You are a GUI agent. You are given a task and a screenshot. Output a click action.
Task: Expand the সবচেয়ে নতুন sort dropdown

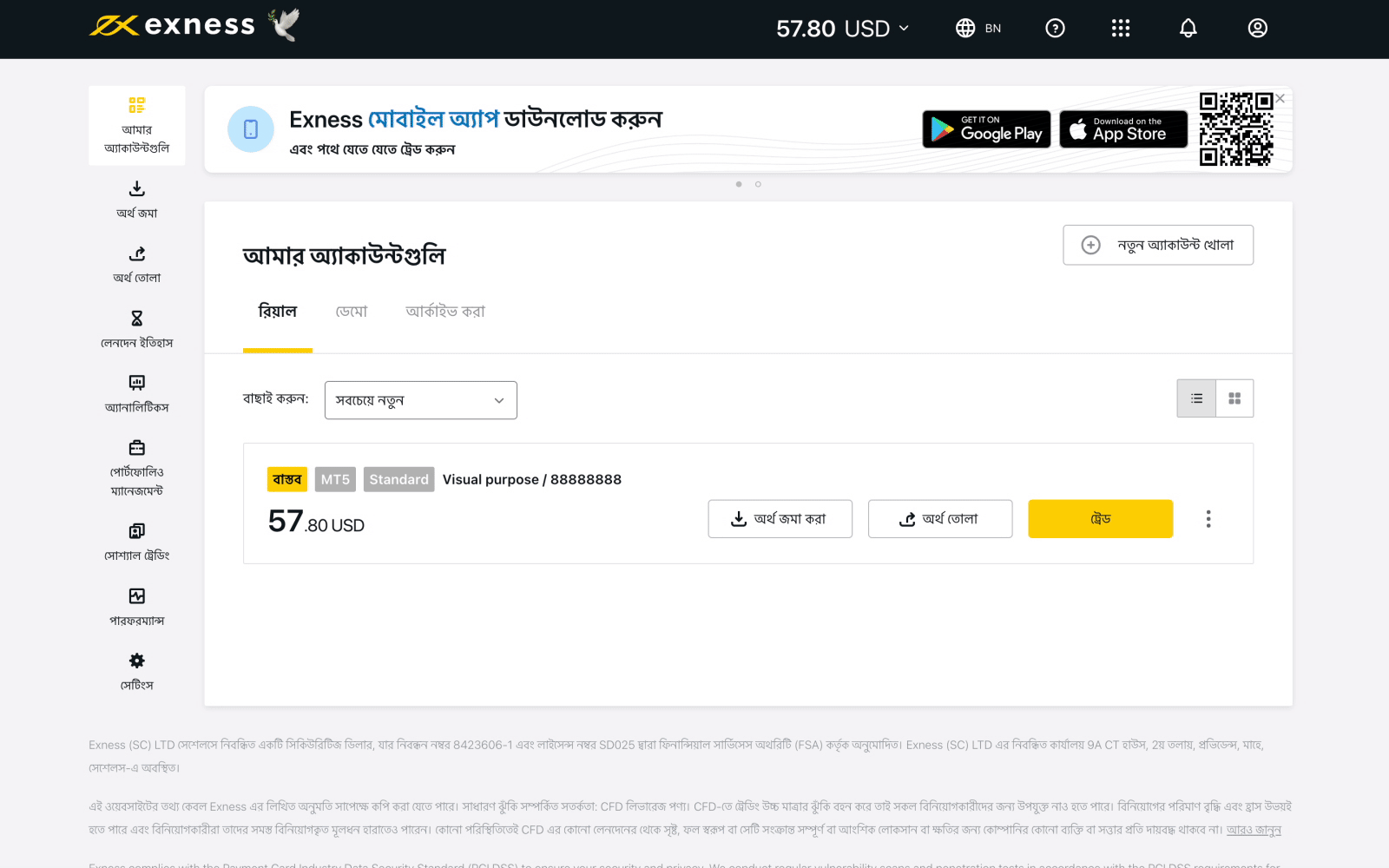pos(421,400)
